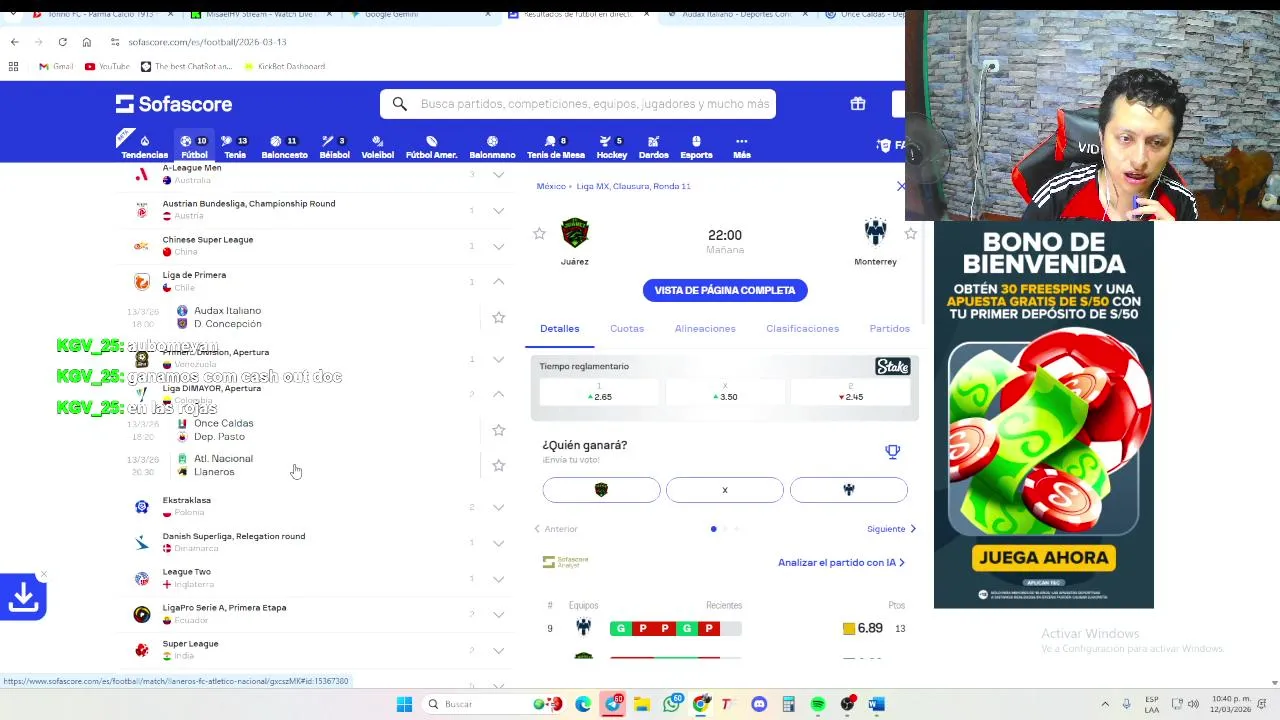Select the Dardos sport icon
1280x720 pixels.
[x=653, y=147]
